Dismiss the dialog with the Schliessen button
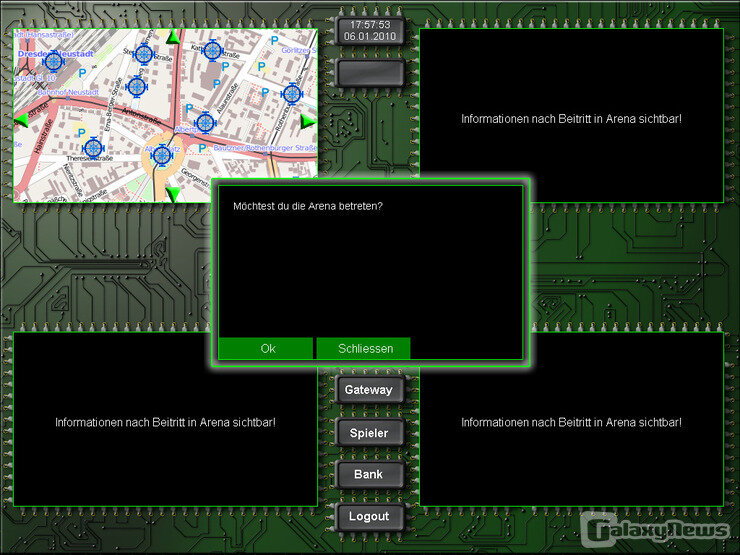This screenshot has height=555, width=740. pos(363,348)
